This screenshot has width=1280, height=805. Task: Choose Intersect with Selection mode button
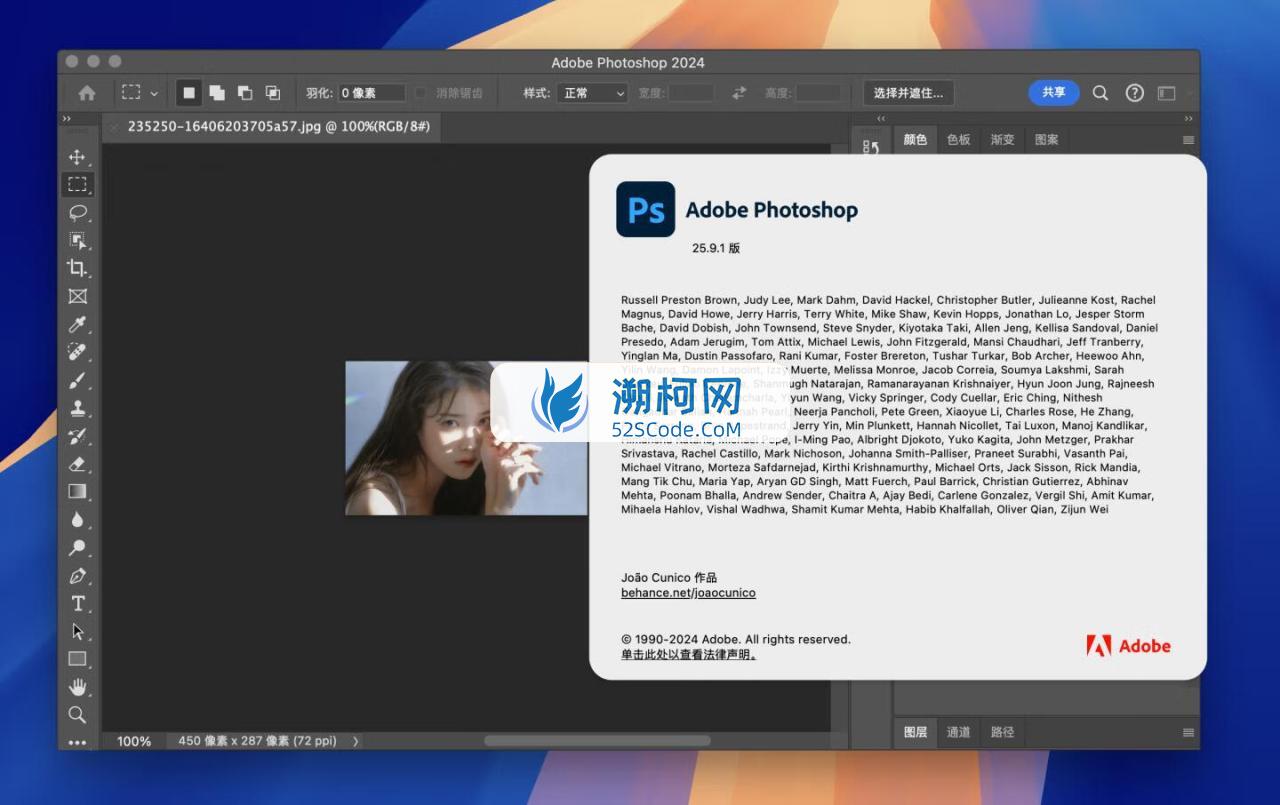click(273, 92)
